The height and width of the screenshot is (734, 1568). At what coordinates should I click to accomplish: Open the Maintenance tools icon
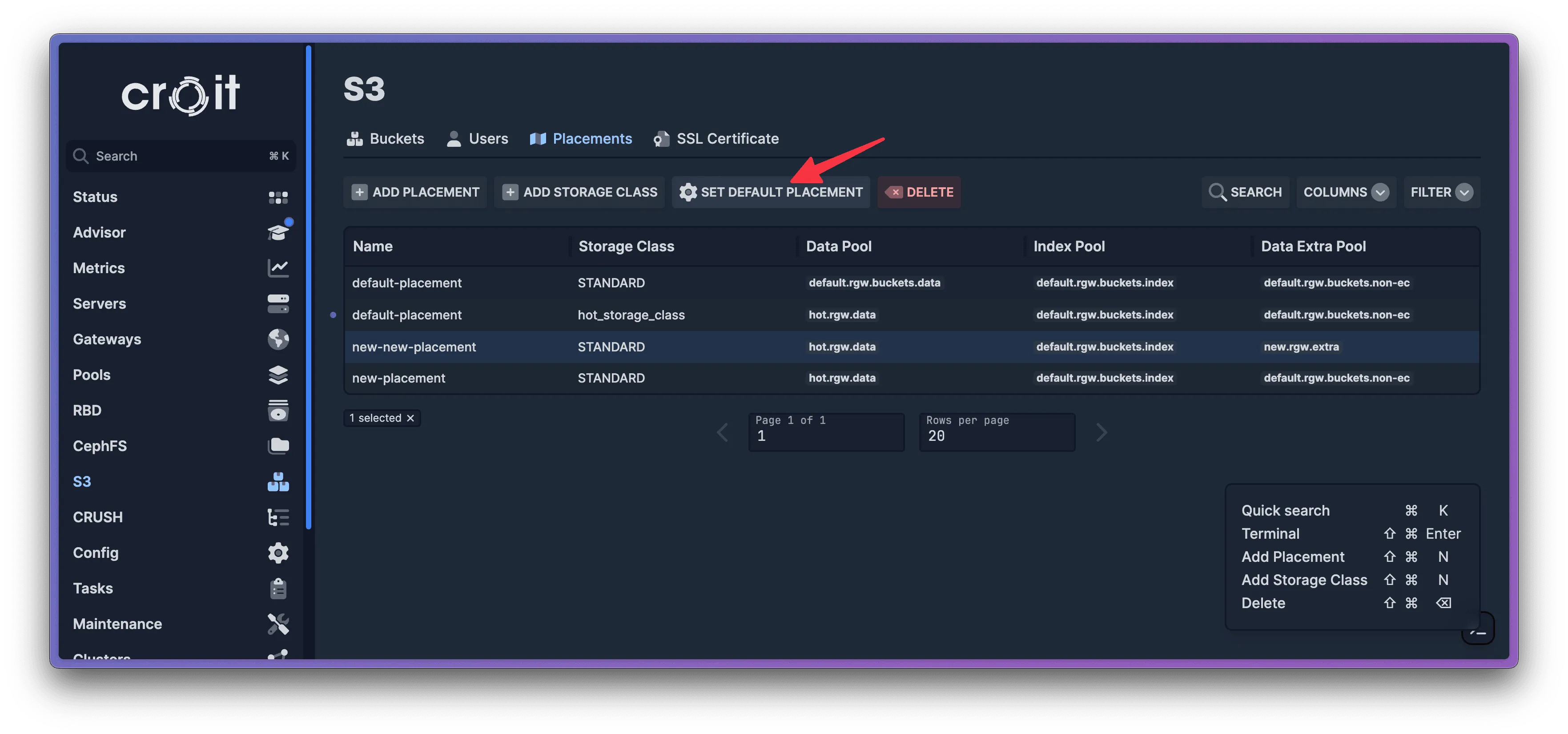coord(277,624)
